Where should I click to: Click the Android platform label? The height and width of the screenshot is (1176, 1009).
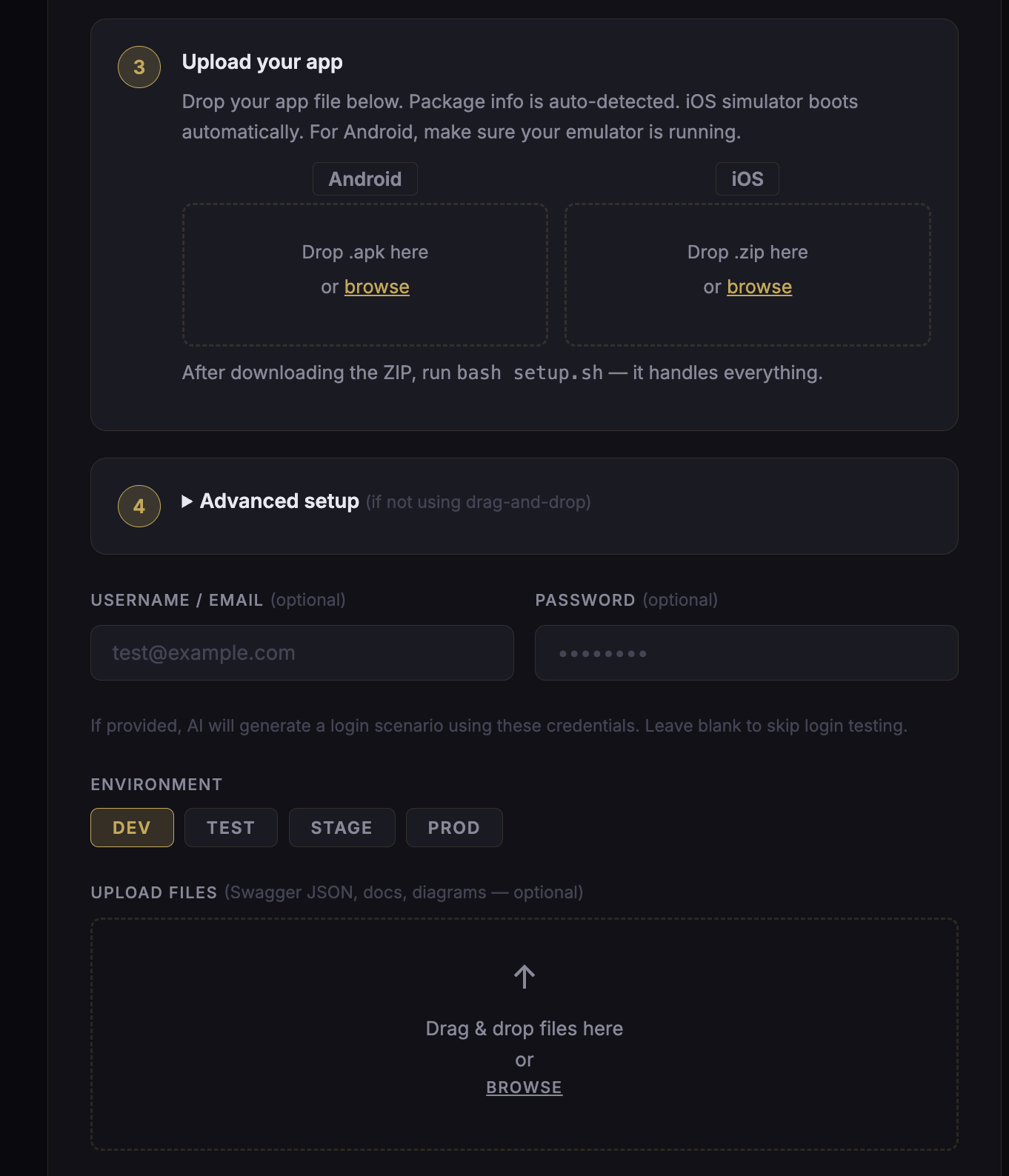click(365, 179)
